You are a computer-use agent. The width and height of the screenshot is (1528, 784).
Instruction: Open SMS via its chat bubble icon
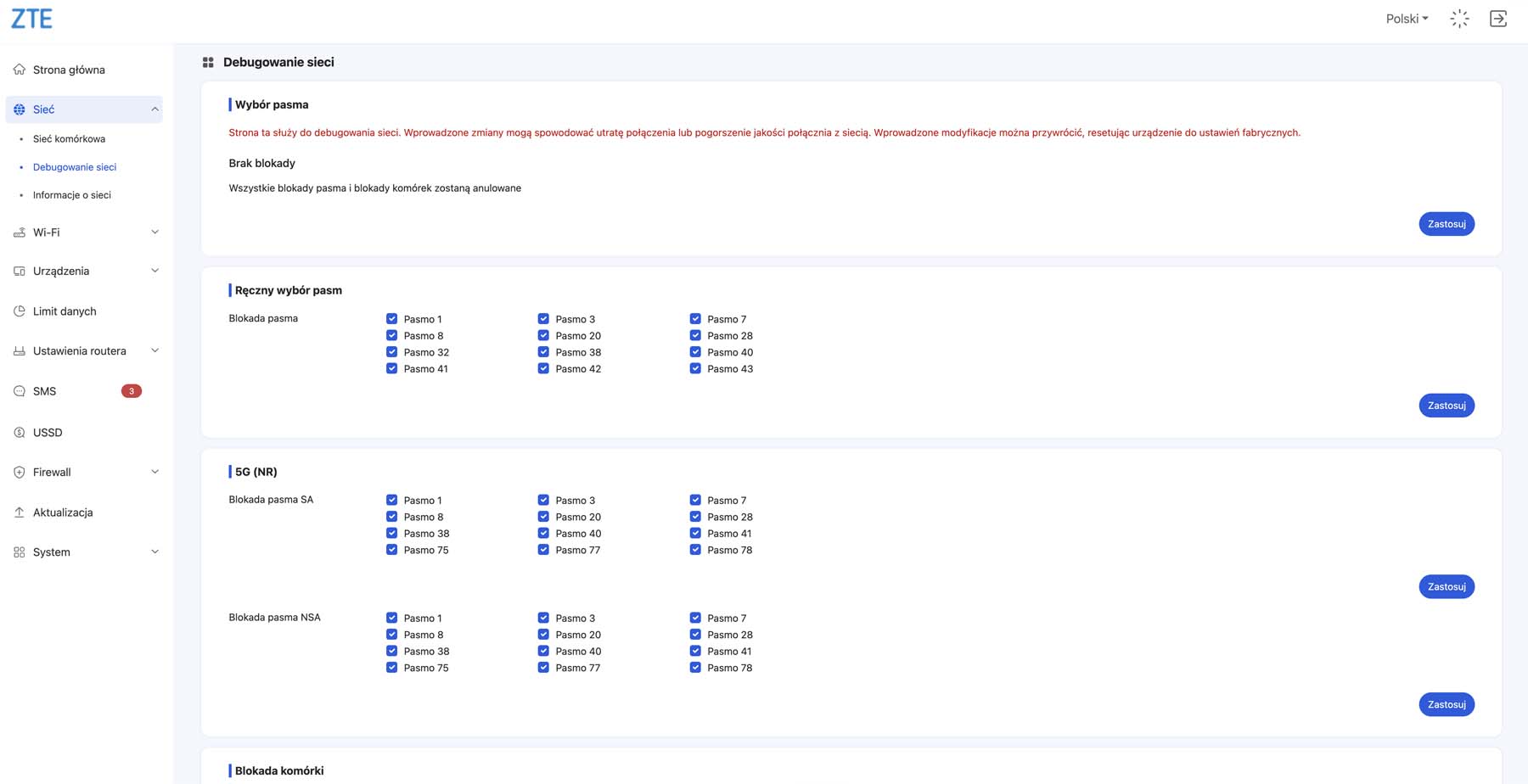(20, 391)
